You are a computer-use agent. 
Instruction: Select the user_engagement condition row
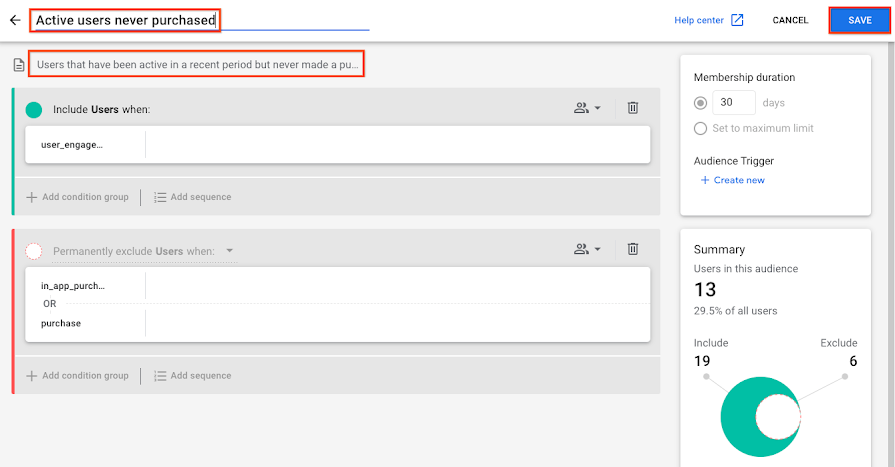tap(337, 145)
